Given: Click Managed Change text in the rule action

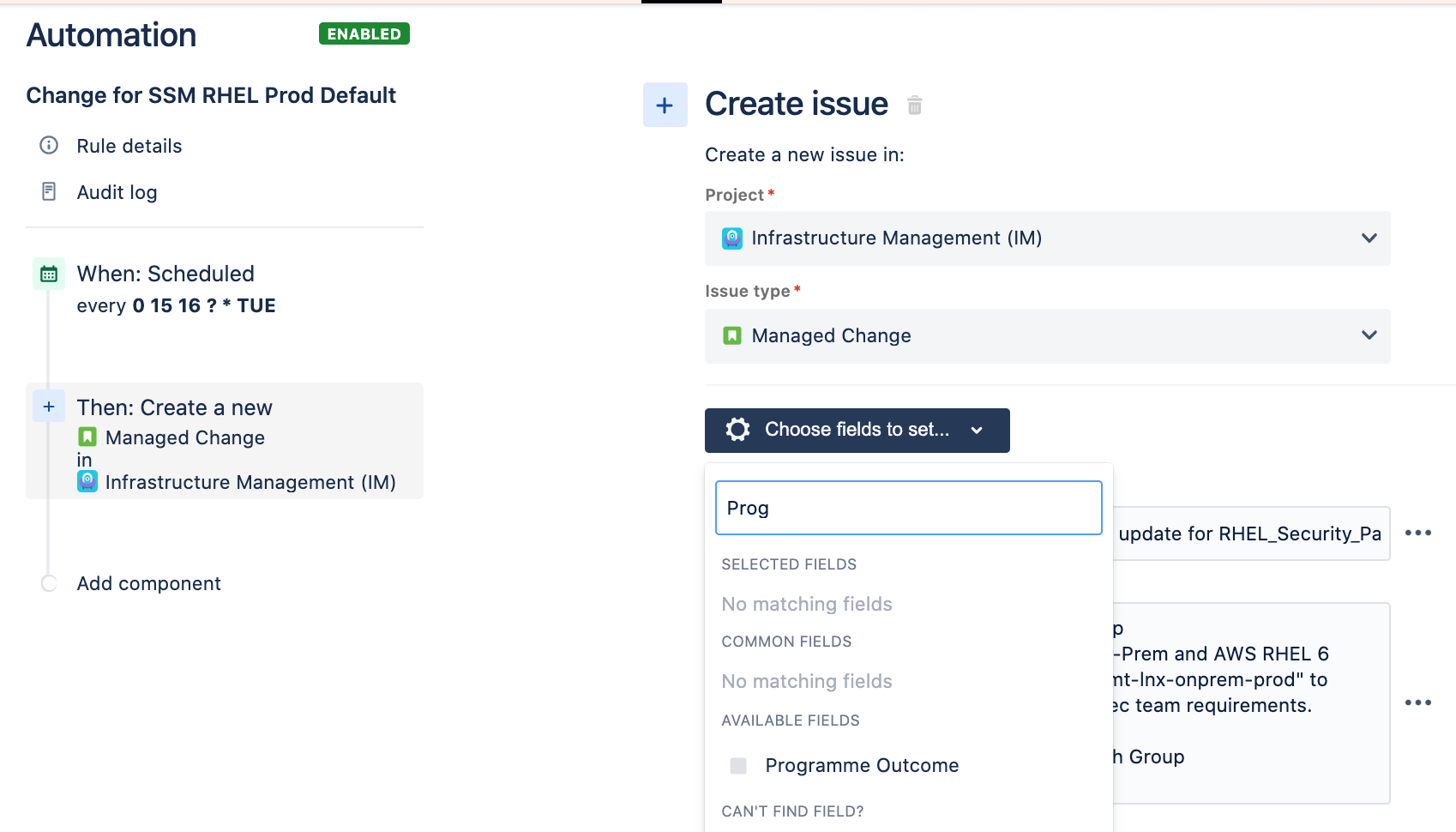Looking at the screenshot, I should click(x=185, y=437).
